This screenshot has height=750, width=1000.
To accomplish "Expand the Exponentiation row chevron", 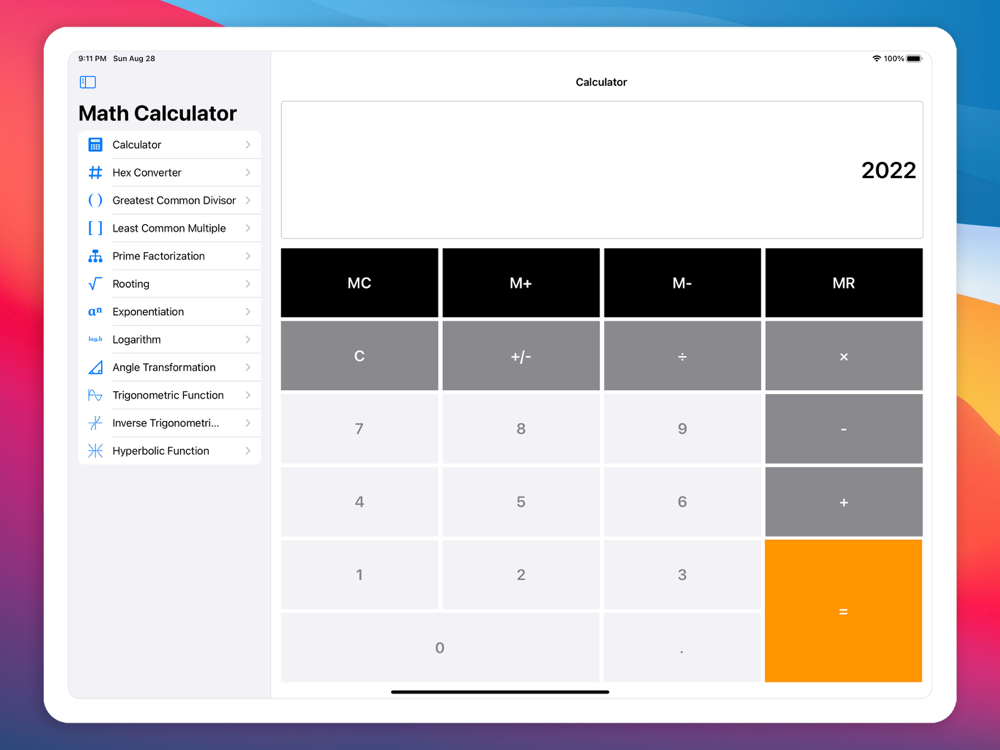I will (248, 312).
